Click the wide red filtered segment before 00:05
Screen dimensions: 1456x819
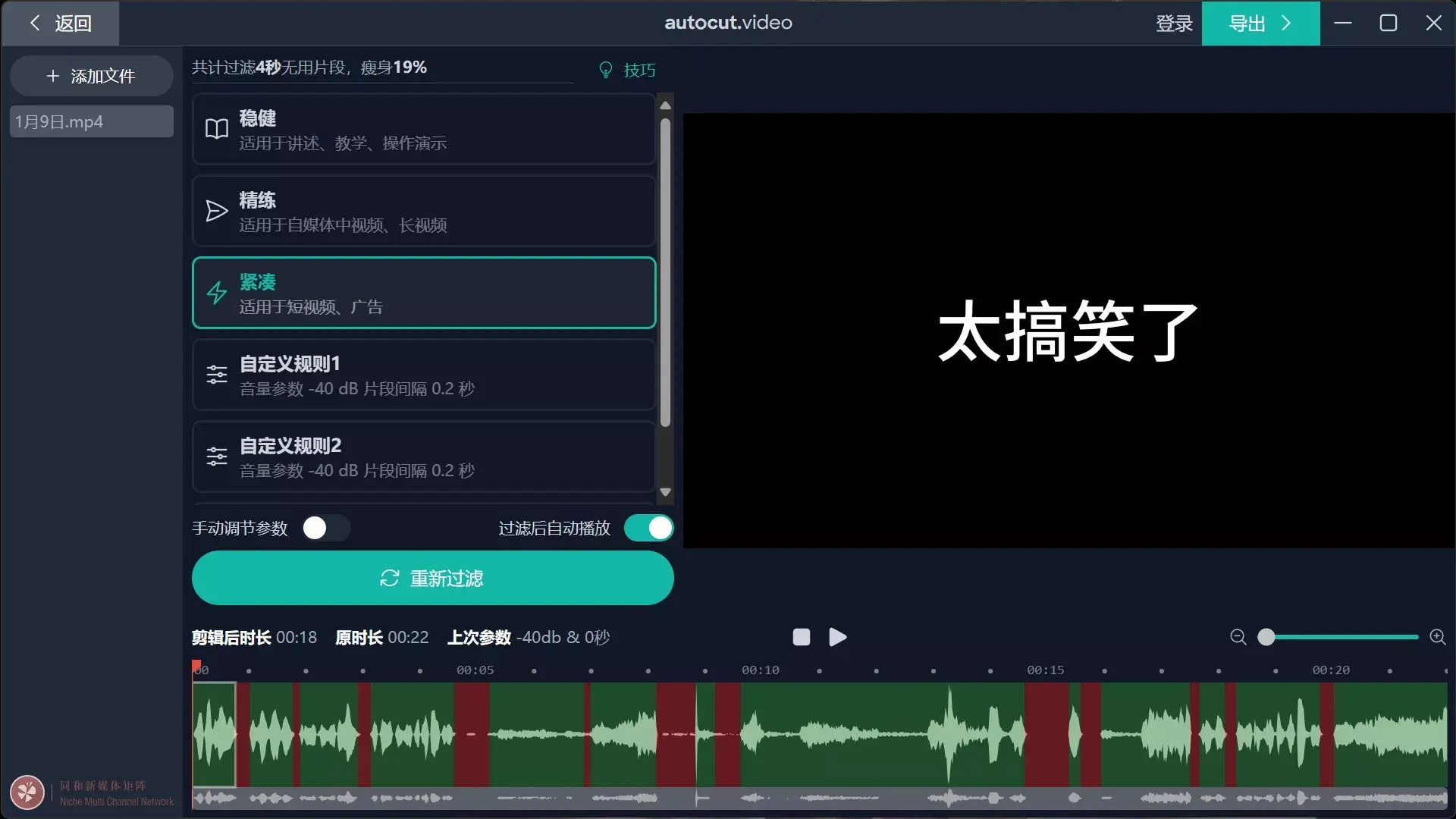(x=471, y=734)
